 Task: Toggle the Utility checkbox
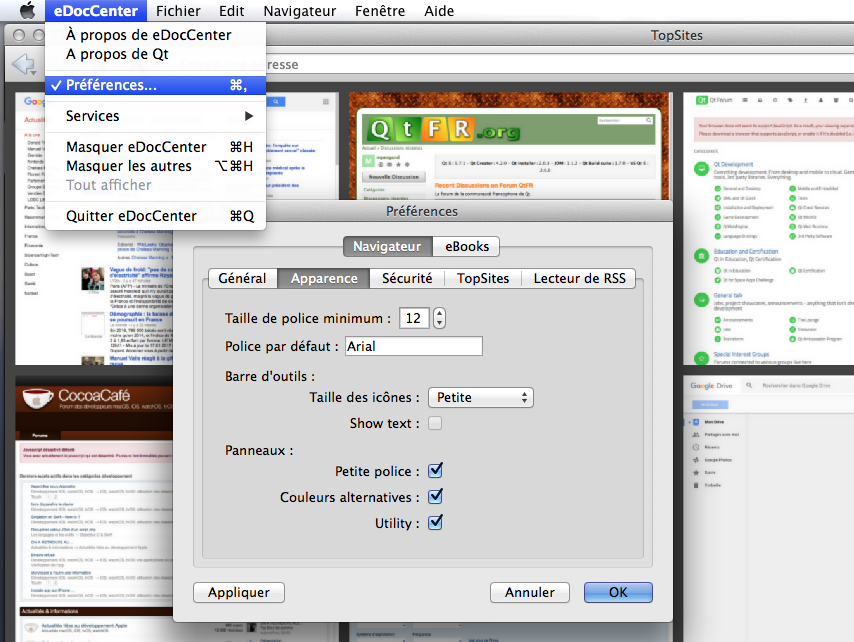click(435, 523)
